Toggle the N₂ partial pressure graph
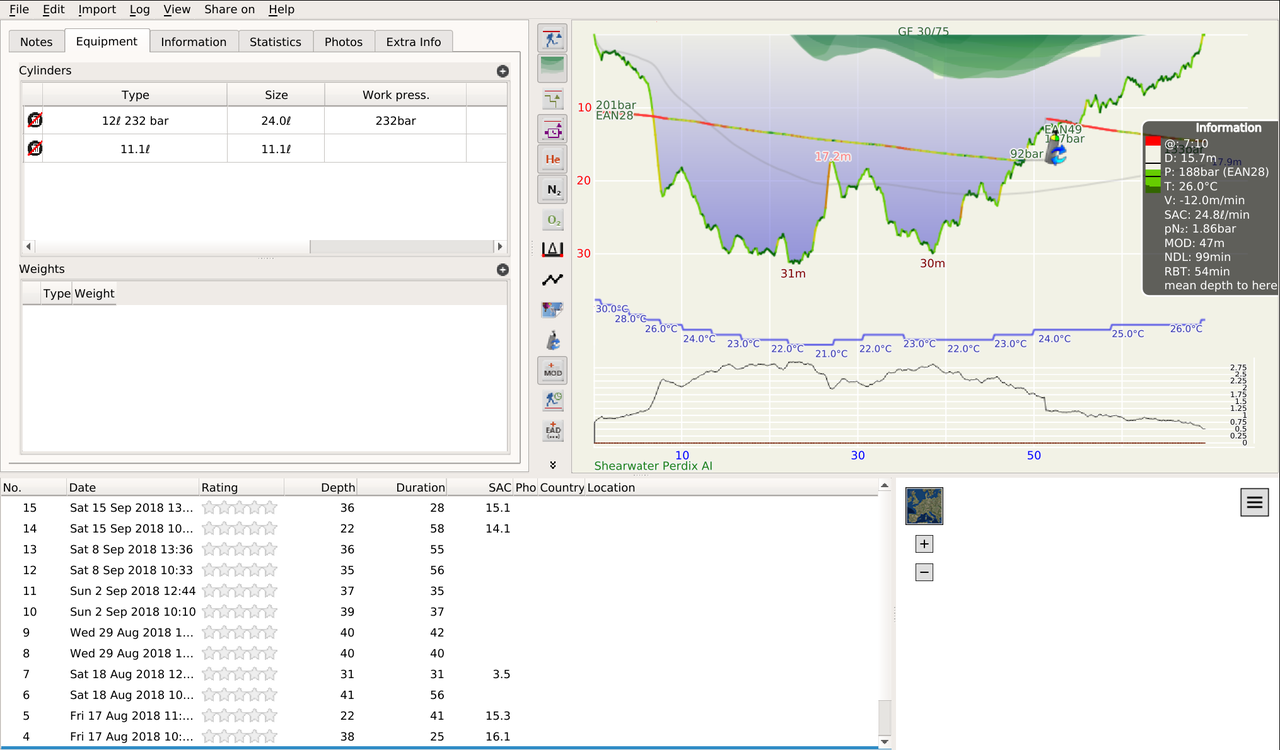1280x750 pixels. 552,189
